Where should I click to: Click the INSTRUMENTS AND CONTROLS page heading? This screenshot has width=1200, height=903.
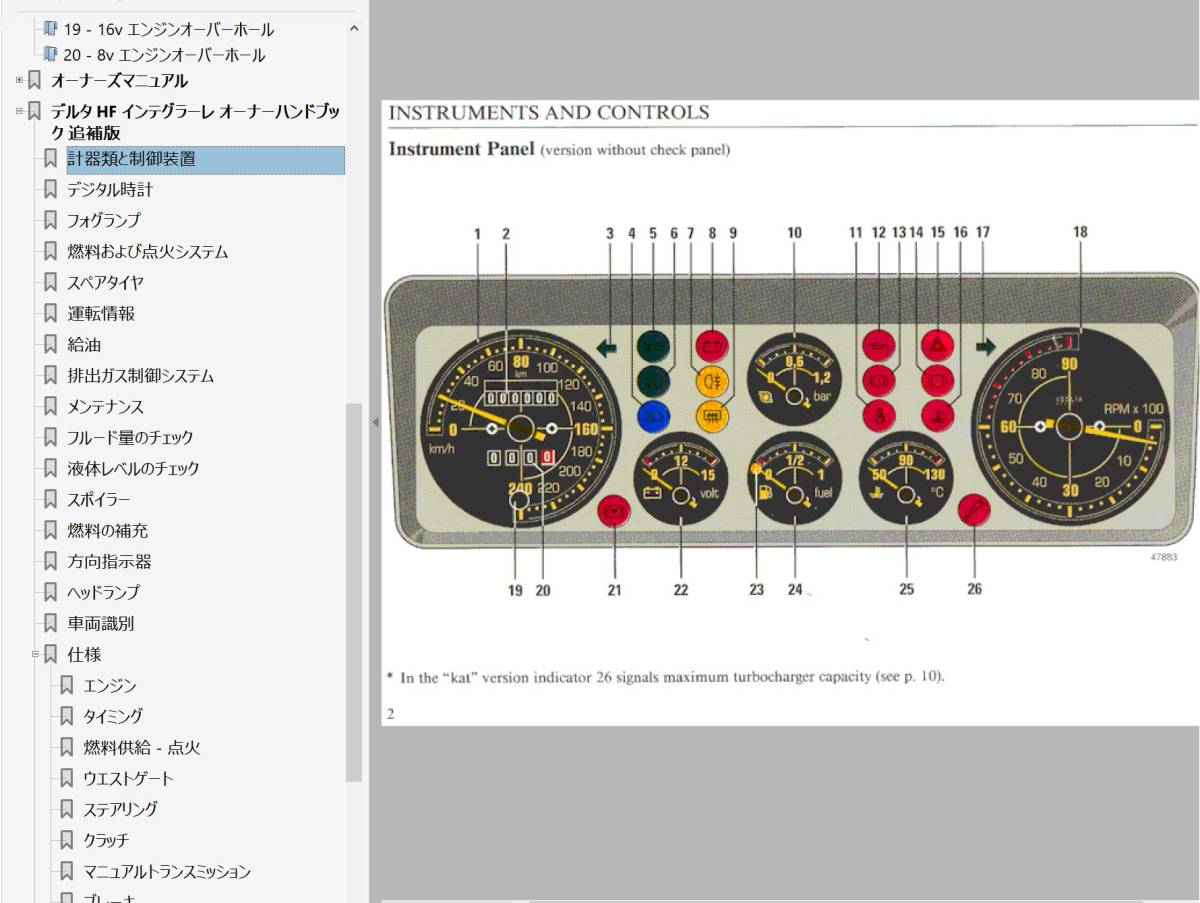[548, 112]
